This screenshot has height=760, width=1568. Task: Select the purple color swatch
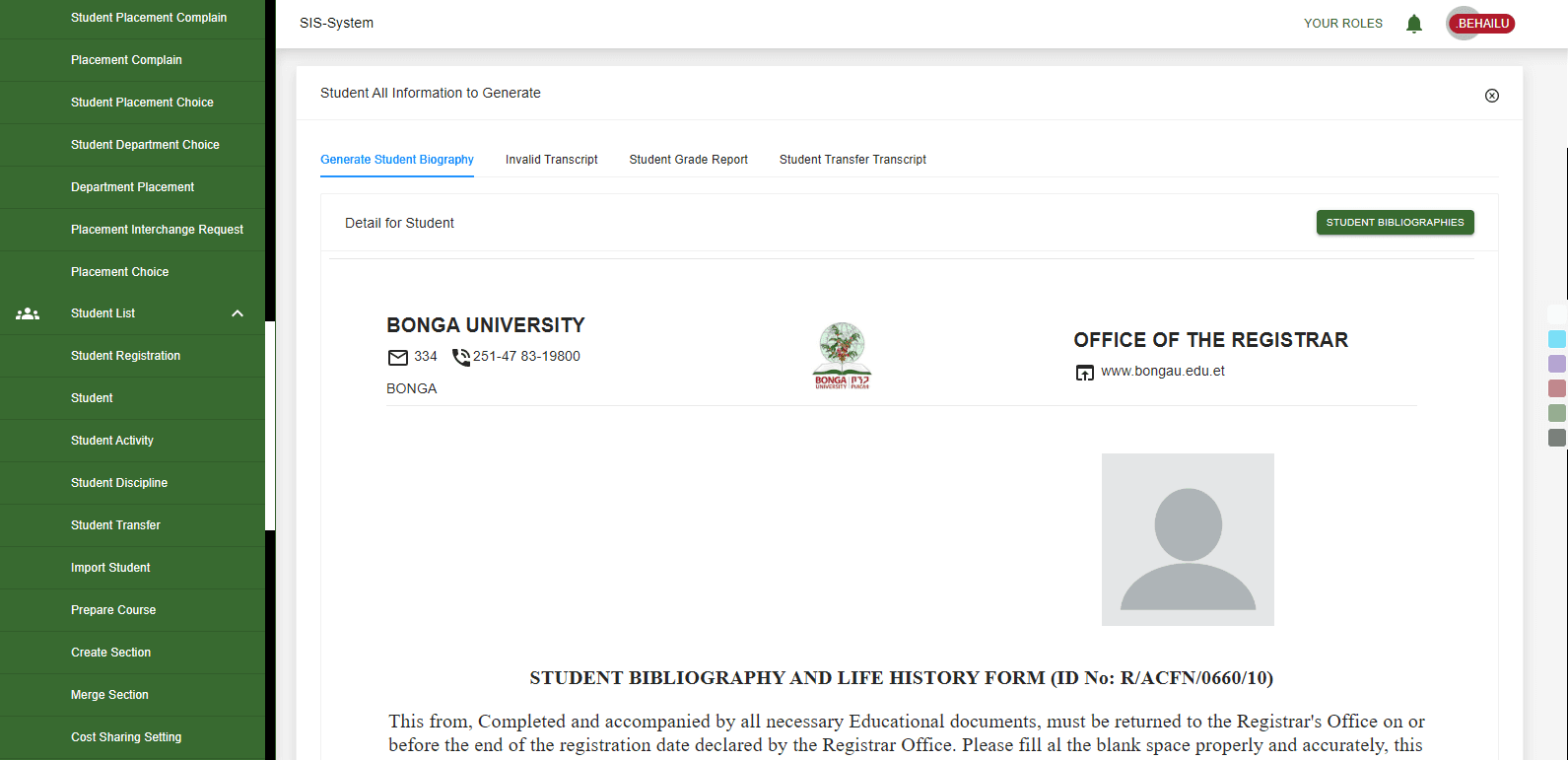(x=1557, y=364)
